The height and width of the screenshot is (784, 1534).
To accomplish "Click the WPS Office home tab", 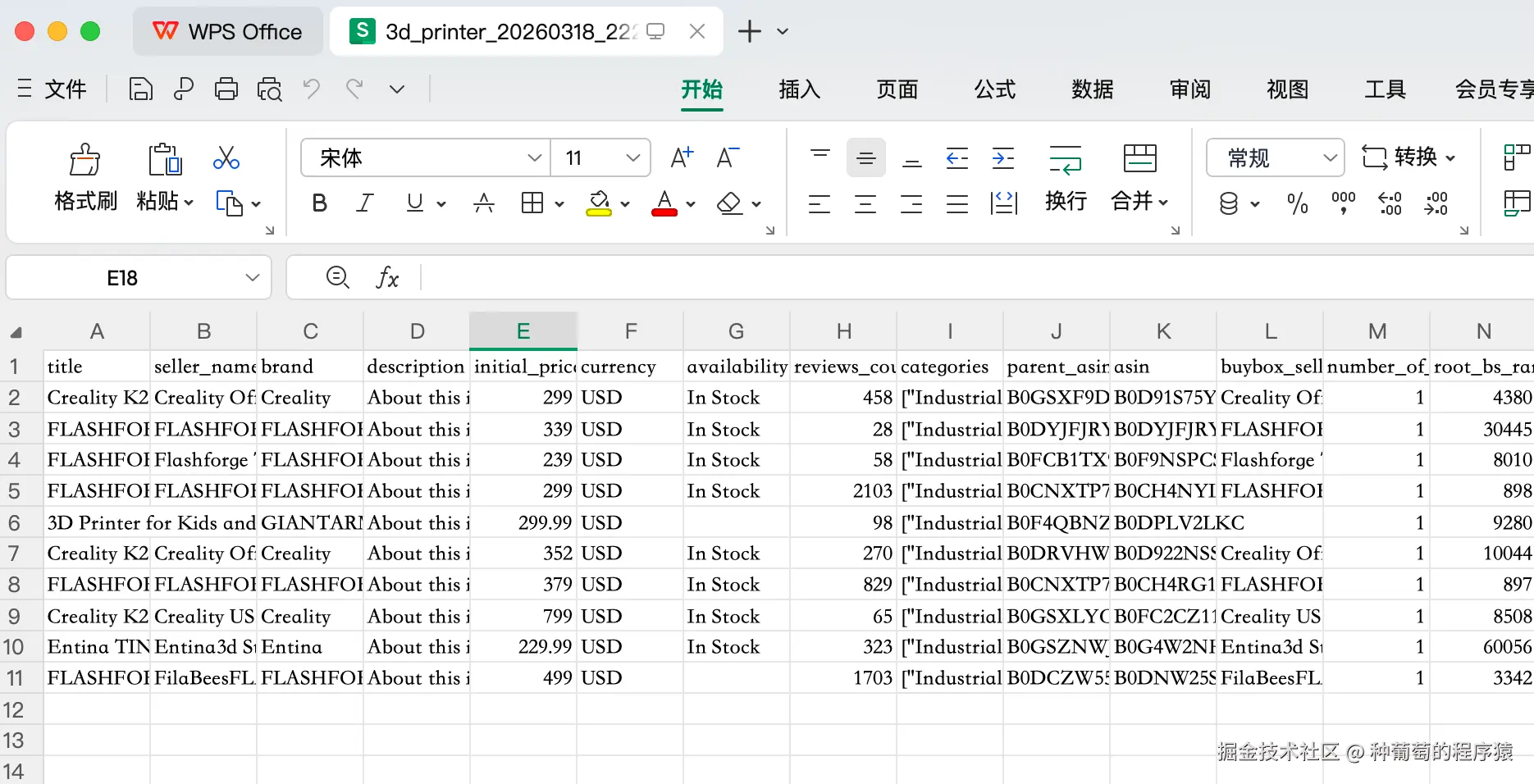I will click(x=228, y=31).
